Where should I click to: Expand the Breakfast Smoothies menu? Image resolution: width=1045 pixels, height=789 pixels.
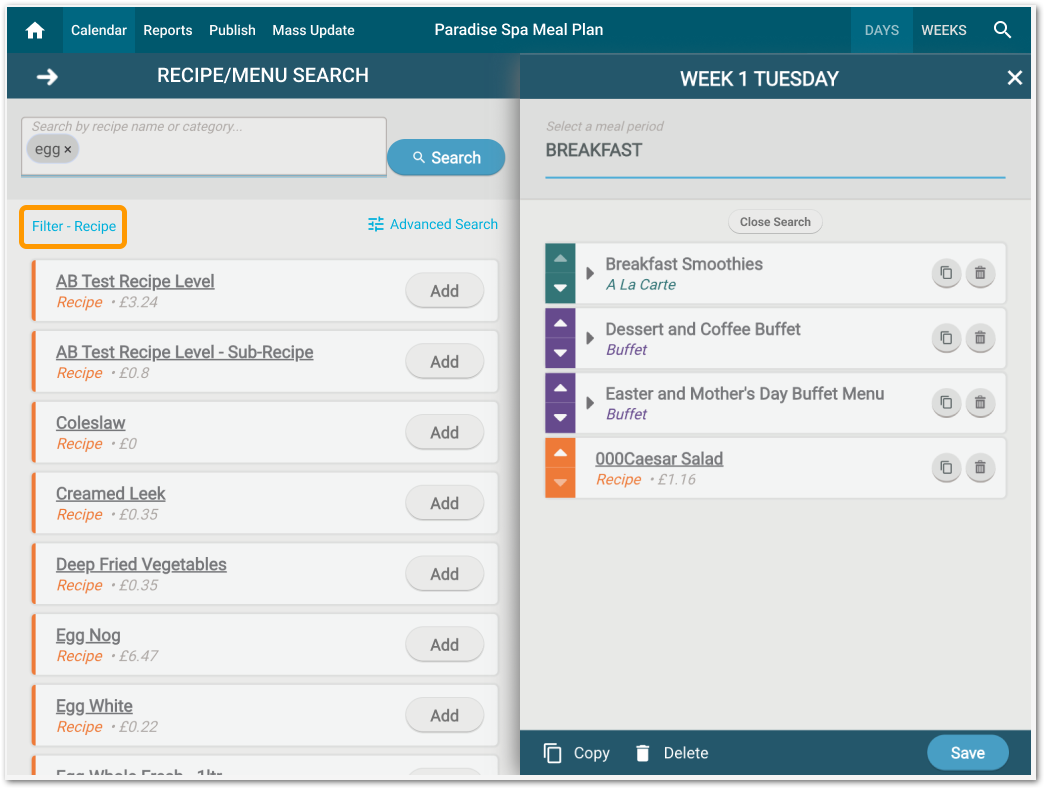pos(590,273)
